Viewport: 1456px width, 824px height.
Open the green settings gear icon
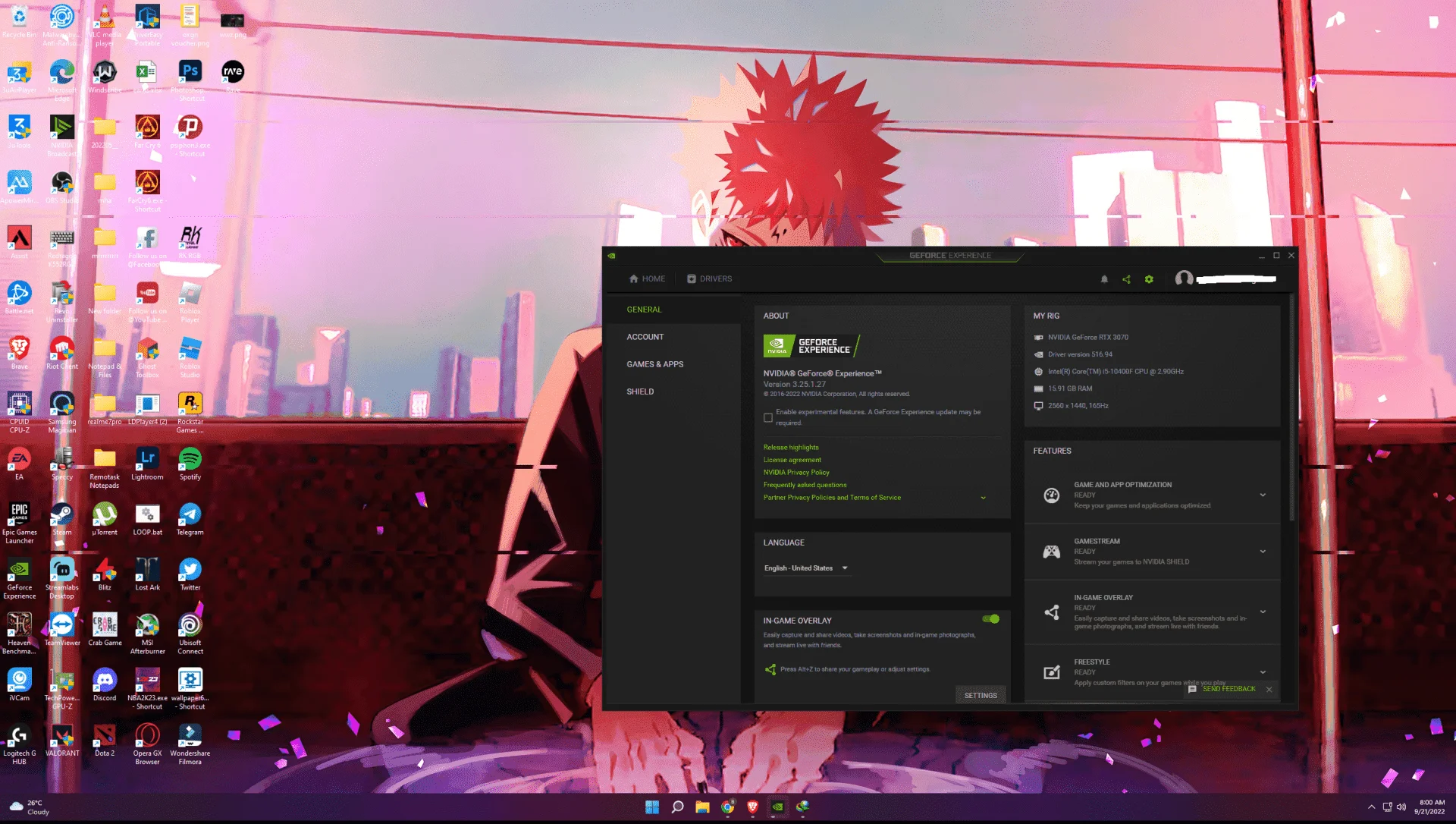1149,279
